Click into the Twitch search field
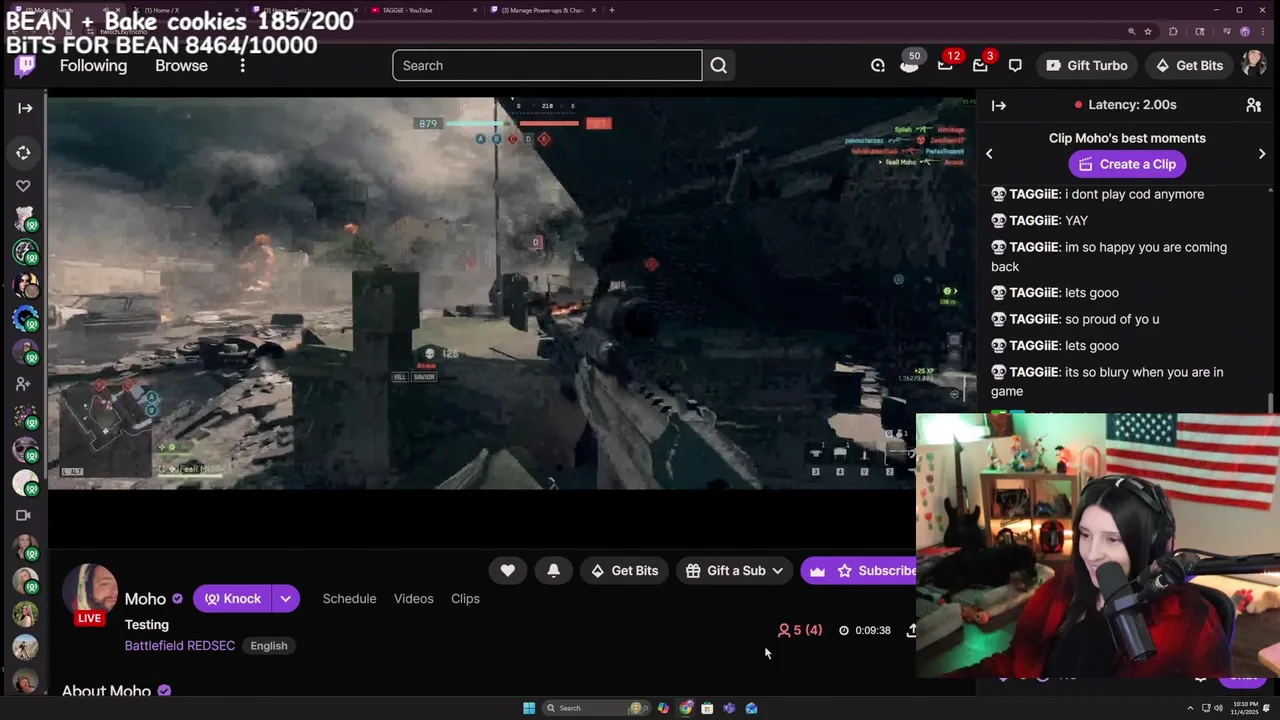 (547, 66)
